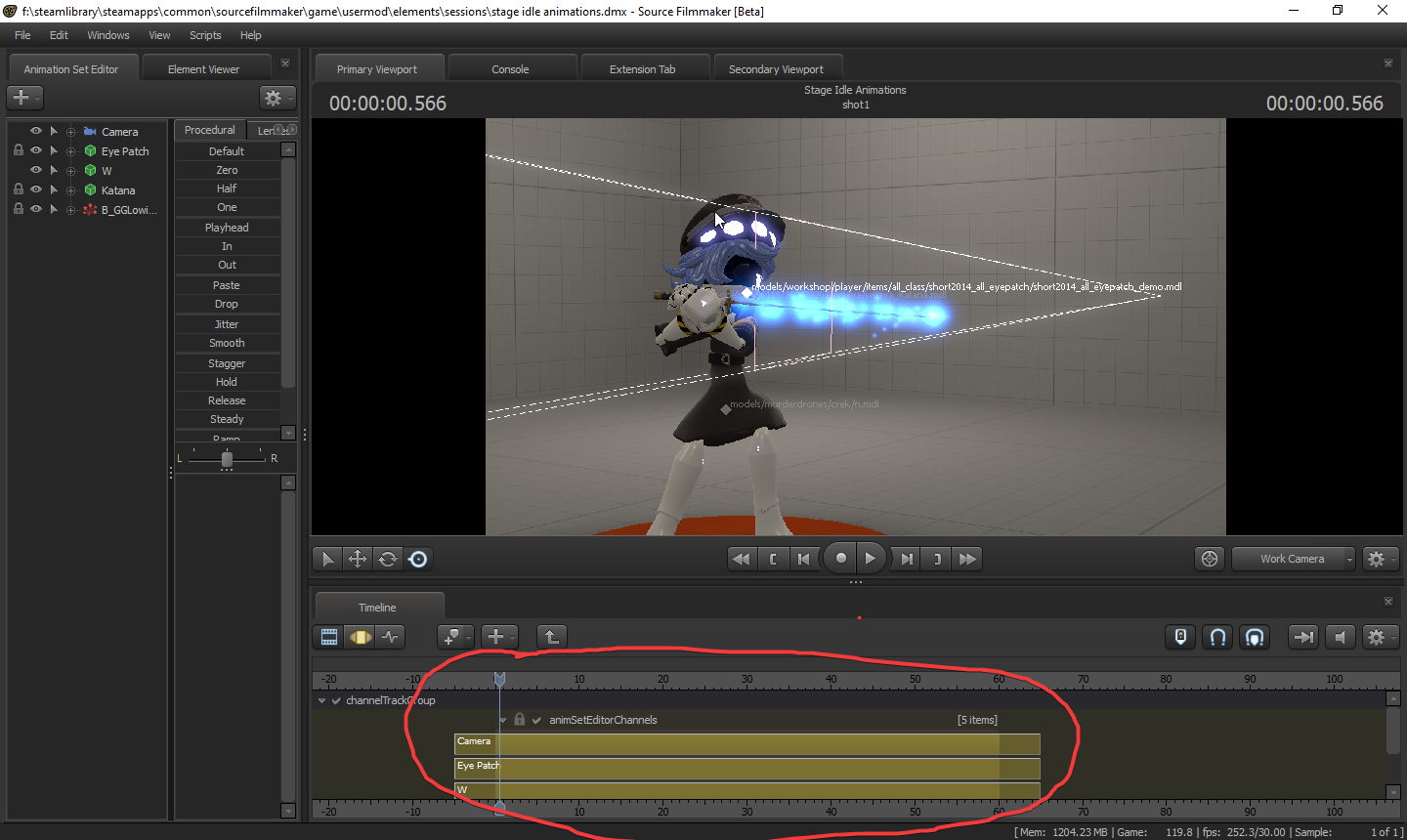
Task: Toggle frame snapping magnet icon
Action: 1218,637
